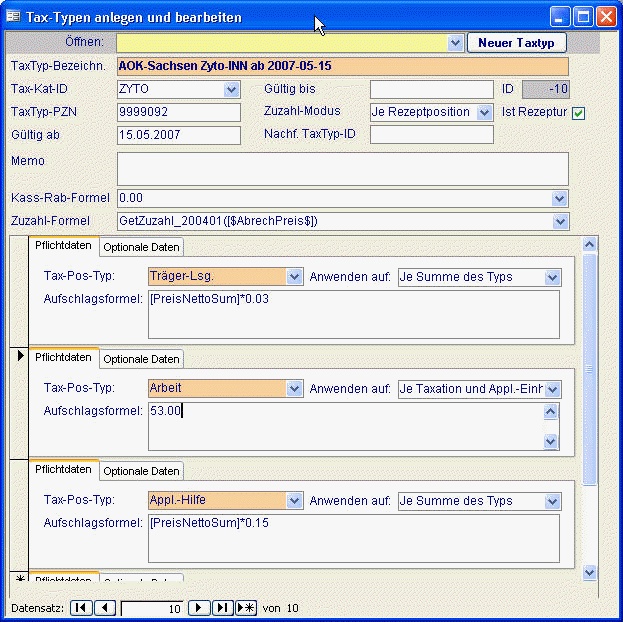
Task: Click the new-row asterisk record selector
Action: (x=19, y=578)
